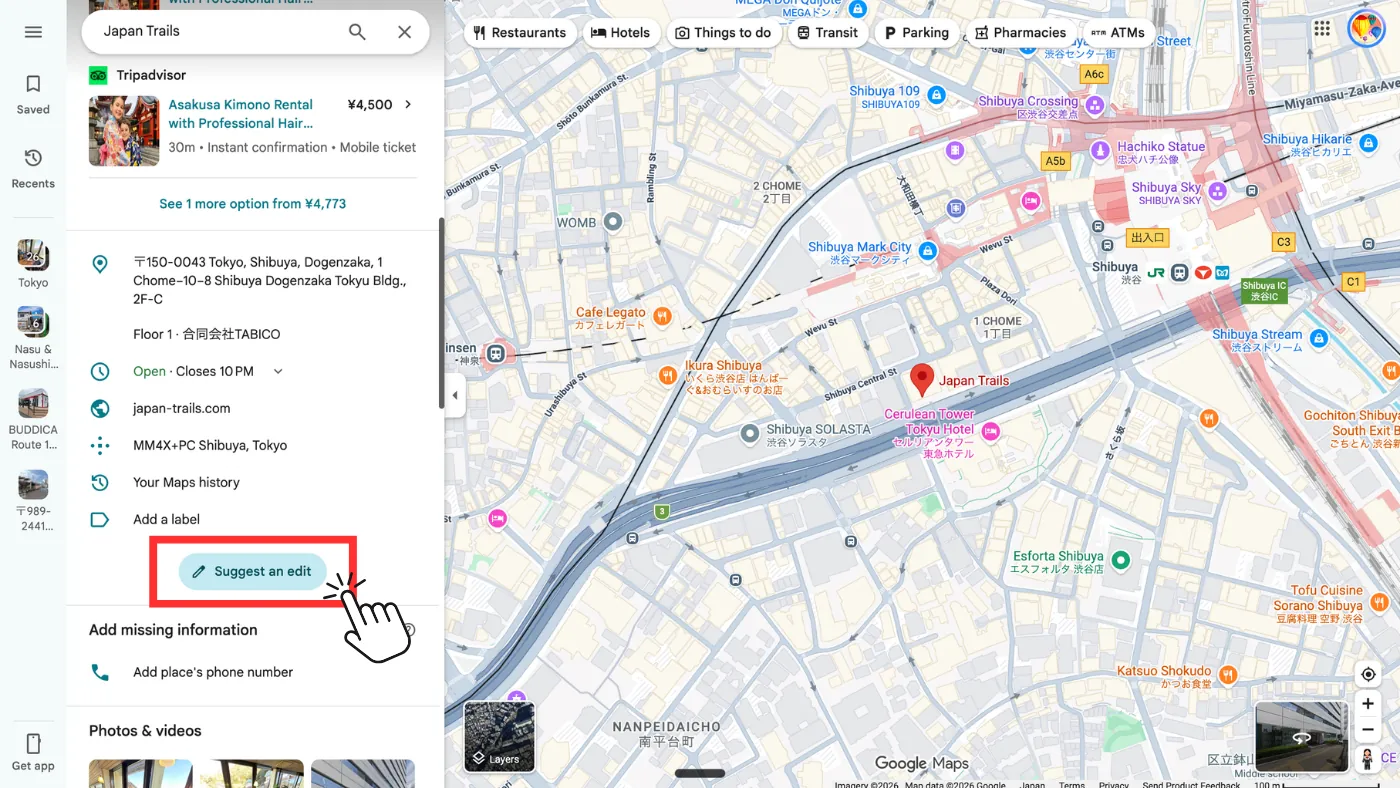
Task: Click the WOMB map marker
Action: coord(613,222)
